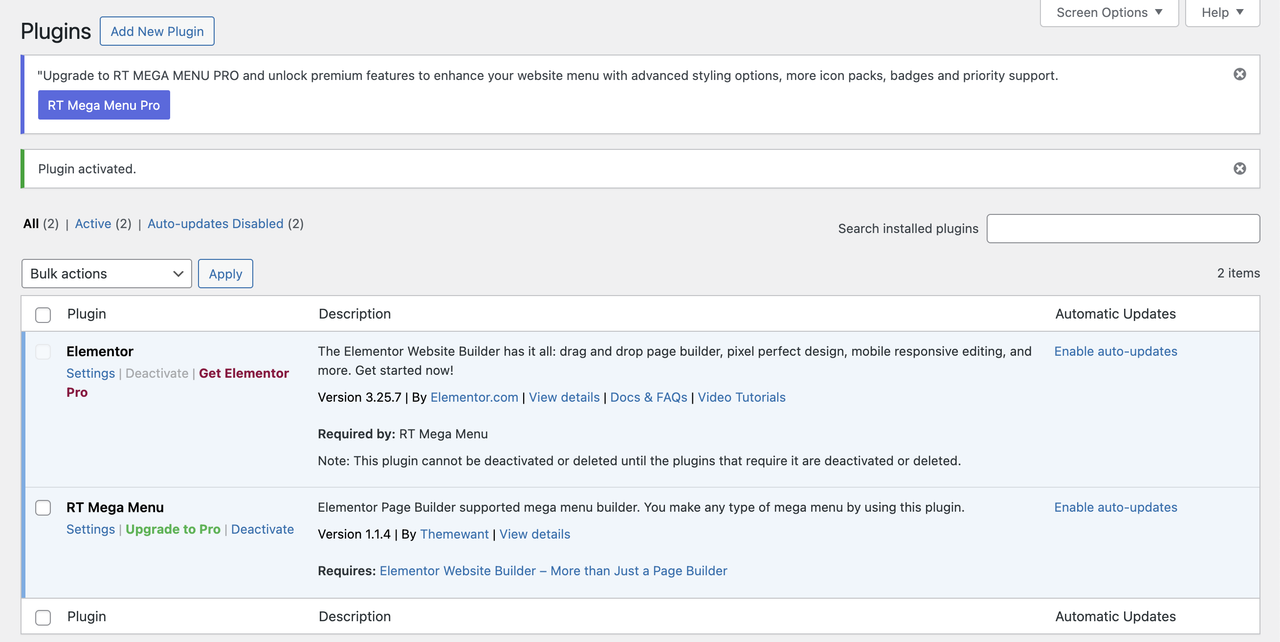
Task: Open Elementor Settings link
Action: point(91,373)
